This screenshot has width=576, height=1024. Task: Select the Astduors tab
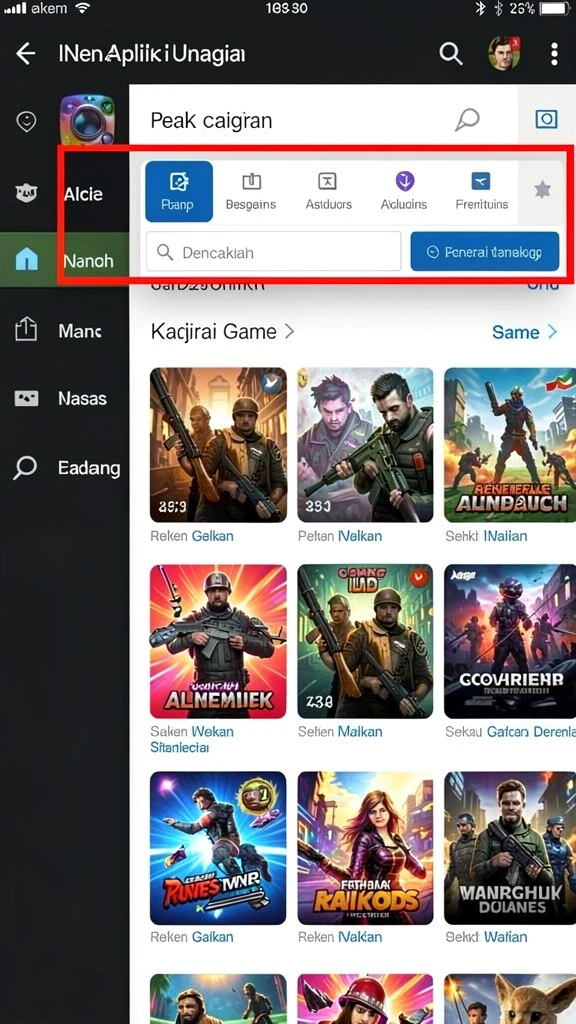(x=328, y=191)
